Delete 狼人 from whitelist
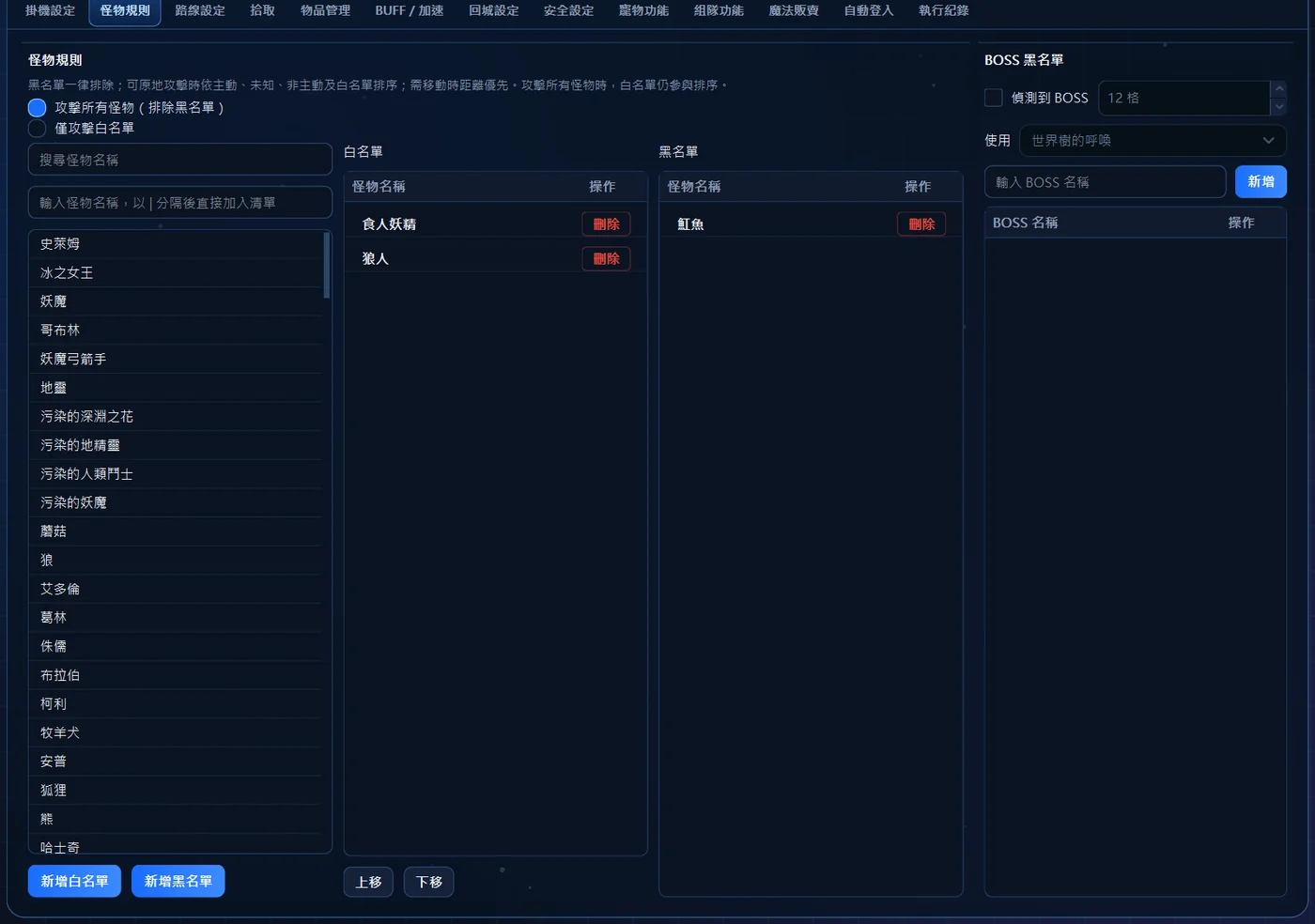Viewport: 1315px width, 924px height. [x=607, y=259]
